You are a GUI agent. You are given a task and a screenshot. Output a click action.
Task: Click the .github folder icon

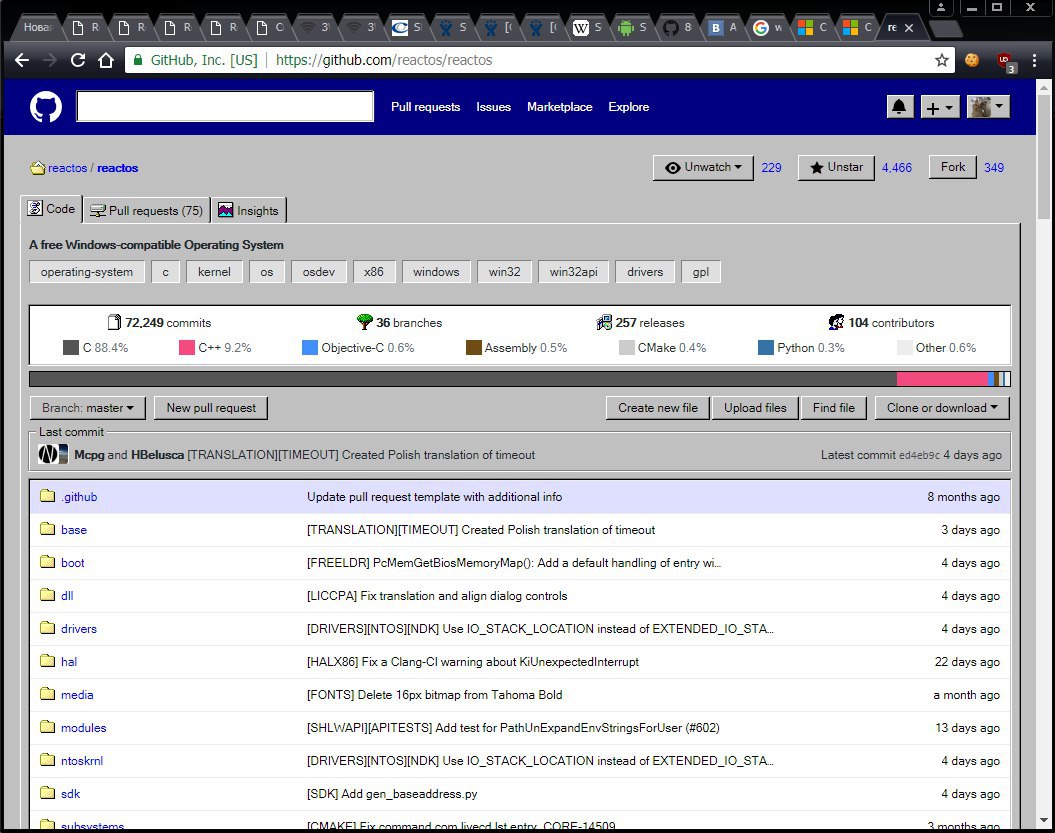[x=47, y=496]
